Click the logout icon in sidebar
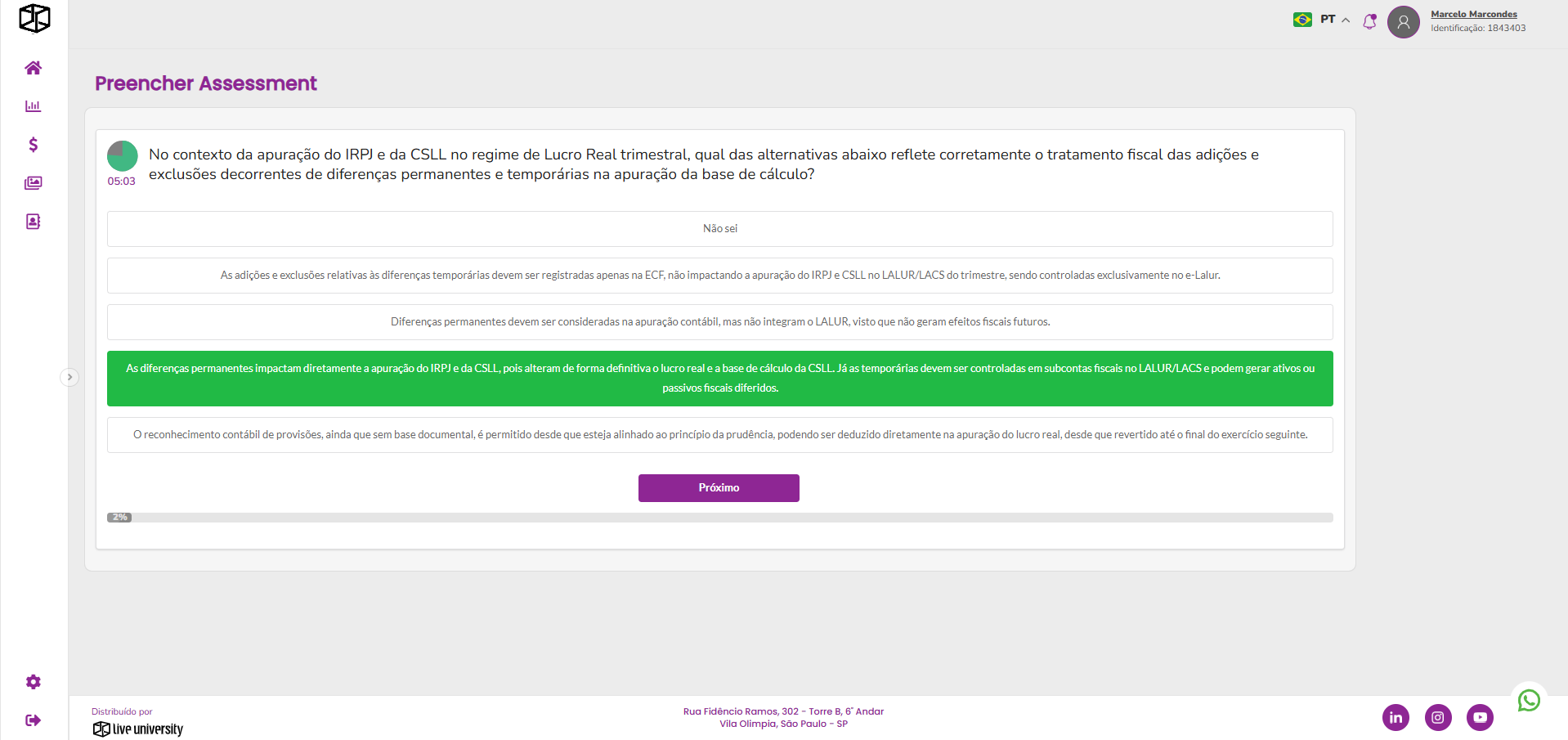1568x740 pixels. (x=33, y=720)
